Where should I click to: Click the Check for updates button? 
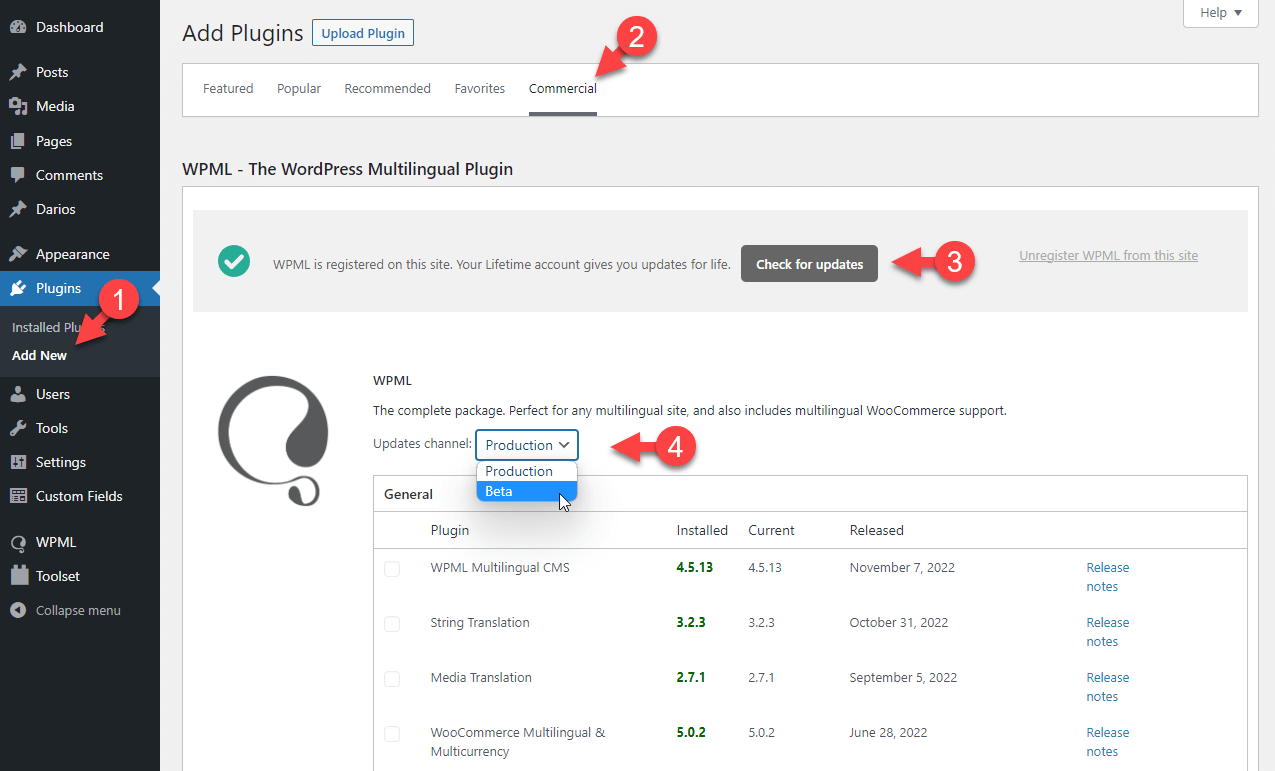[809, 264]
